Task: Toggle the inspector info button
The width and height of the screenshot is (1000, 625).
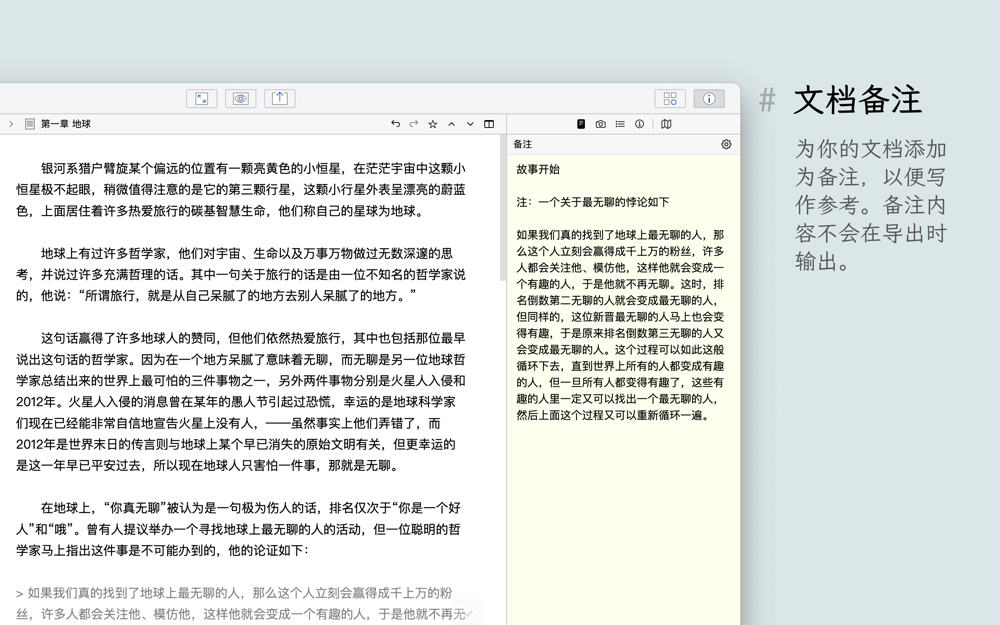Action: click(709, 98)
